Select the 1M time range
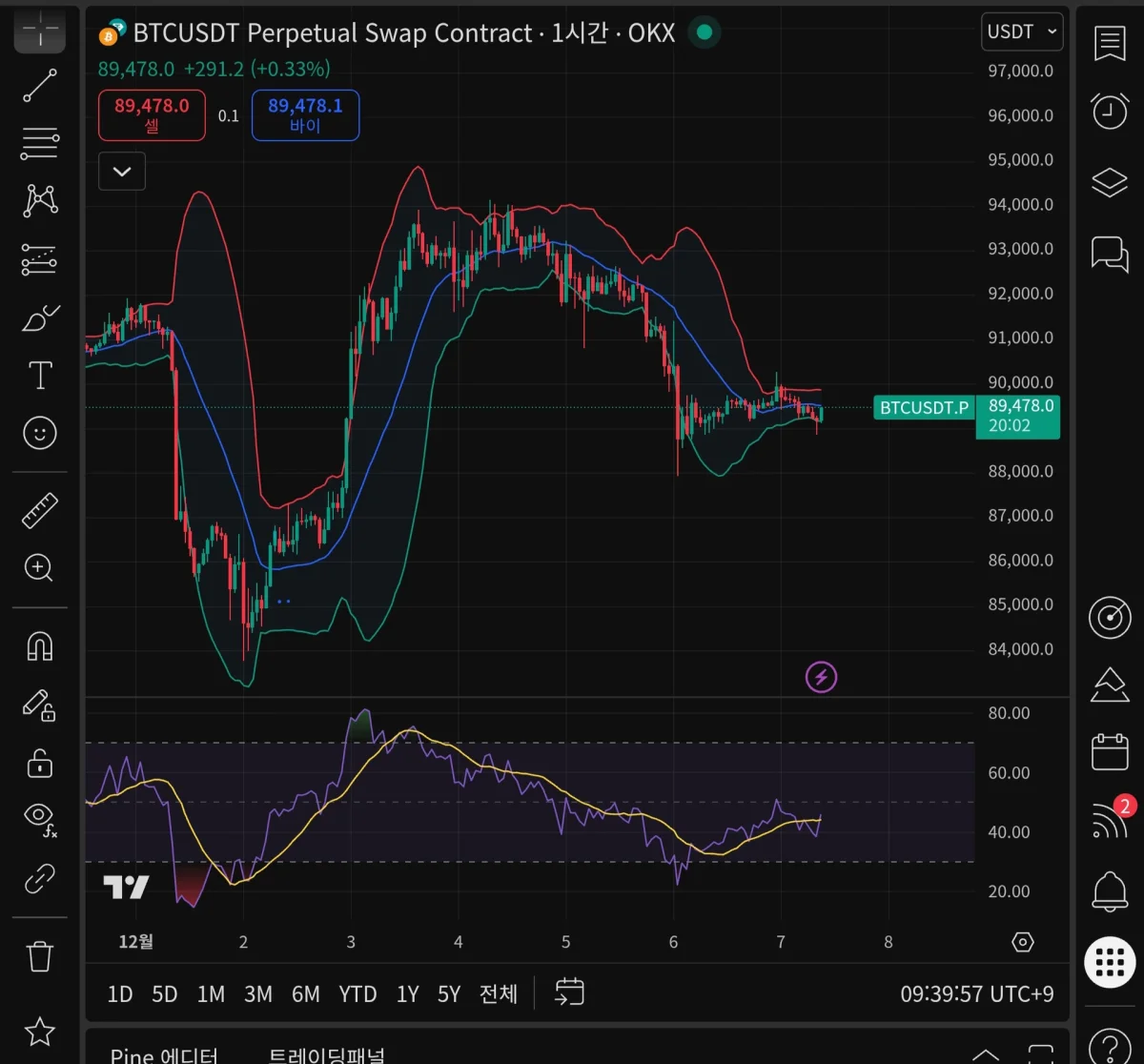Viewport: 1144px width, 1064px height. tap(211, 994)
